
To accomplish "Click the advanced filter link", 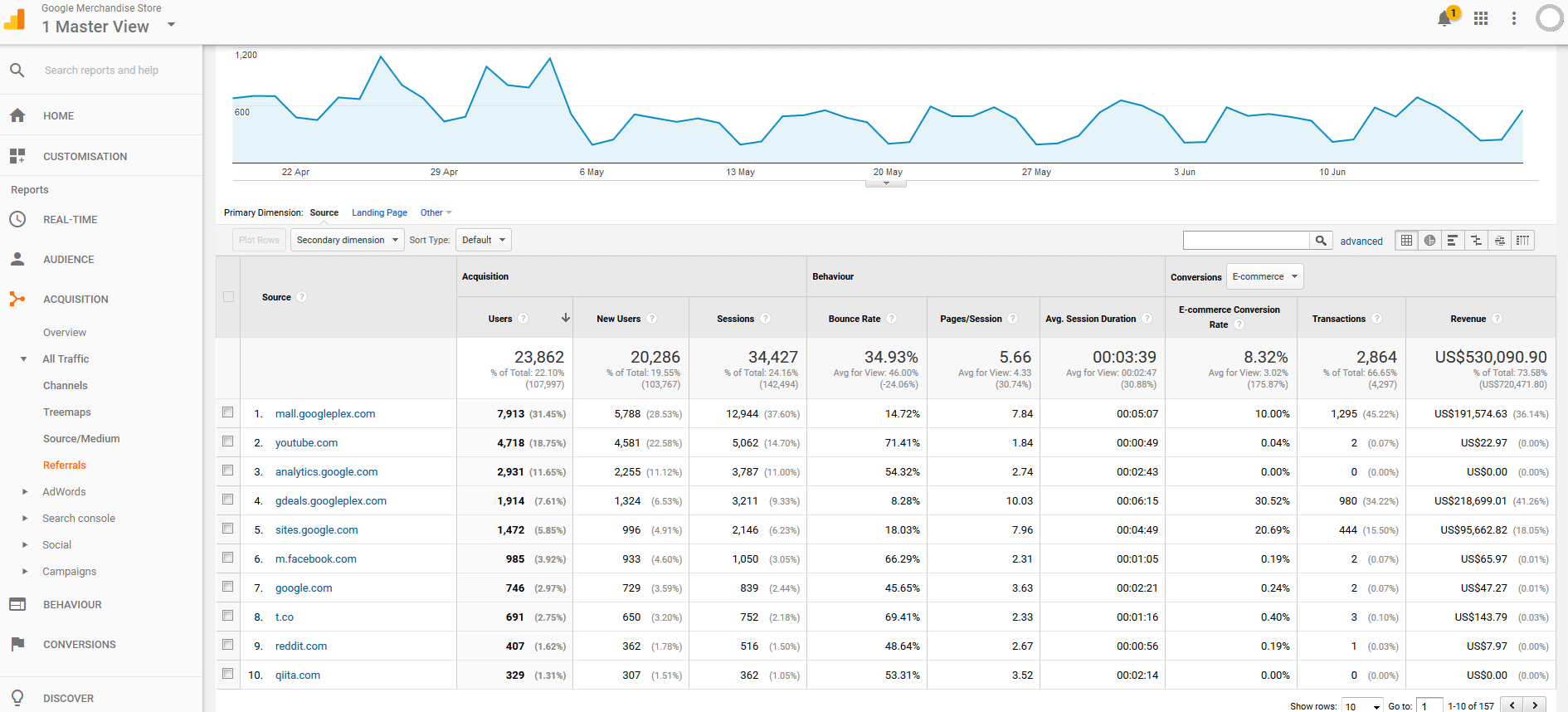I will click(1361, 241).
